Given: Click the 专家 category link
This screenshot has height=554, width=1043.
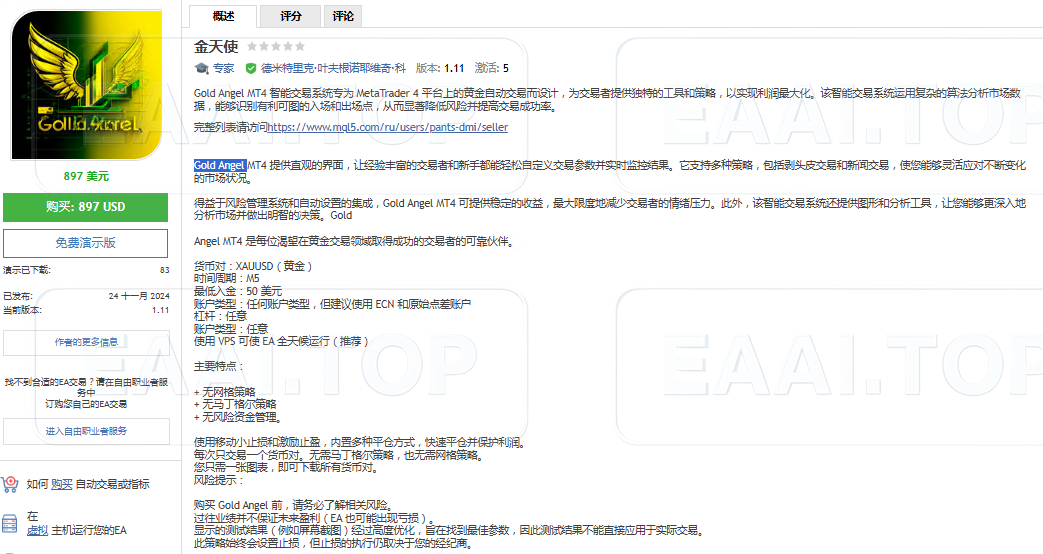Looking at the screenshot, I should [224, 68].
